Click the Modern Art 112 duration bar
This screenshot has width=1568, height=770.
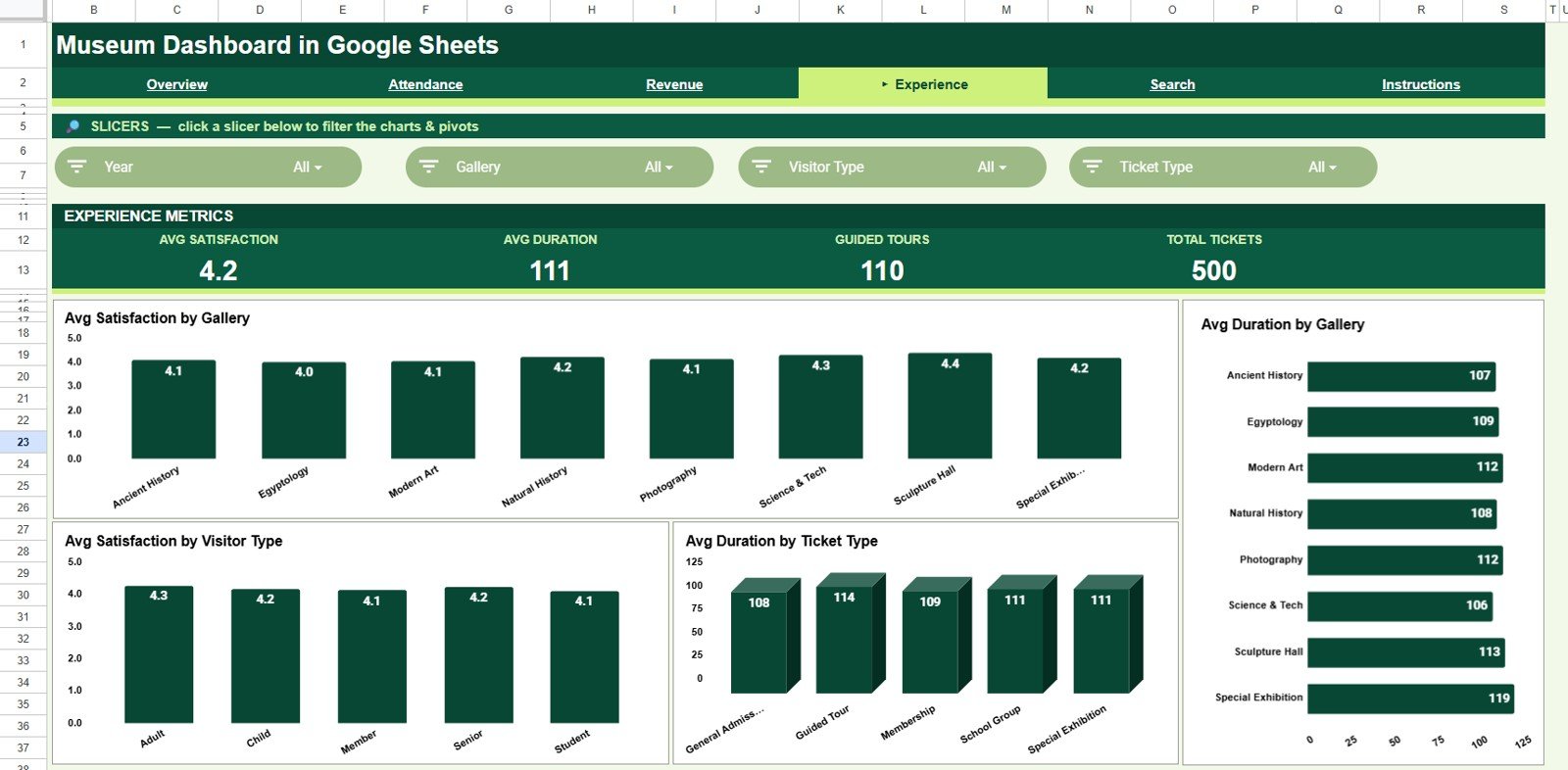pos(1405,468)
